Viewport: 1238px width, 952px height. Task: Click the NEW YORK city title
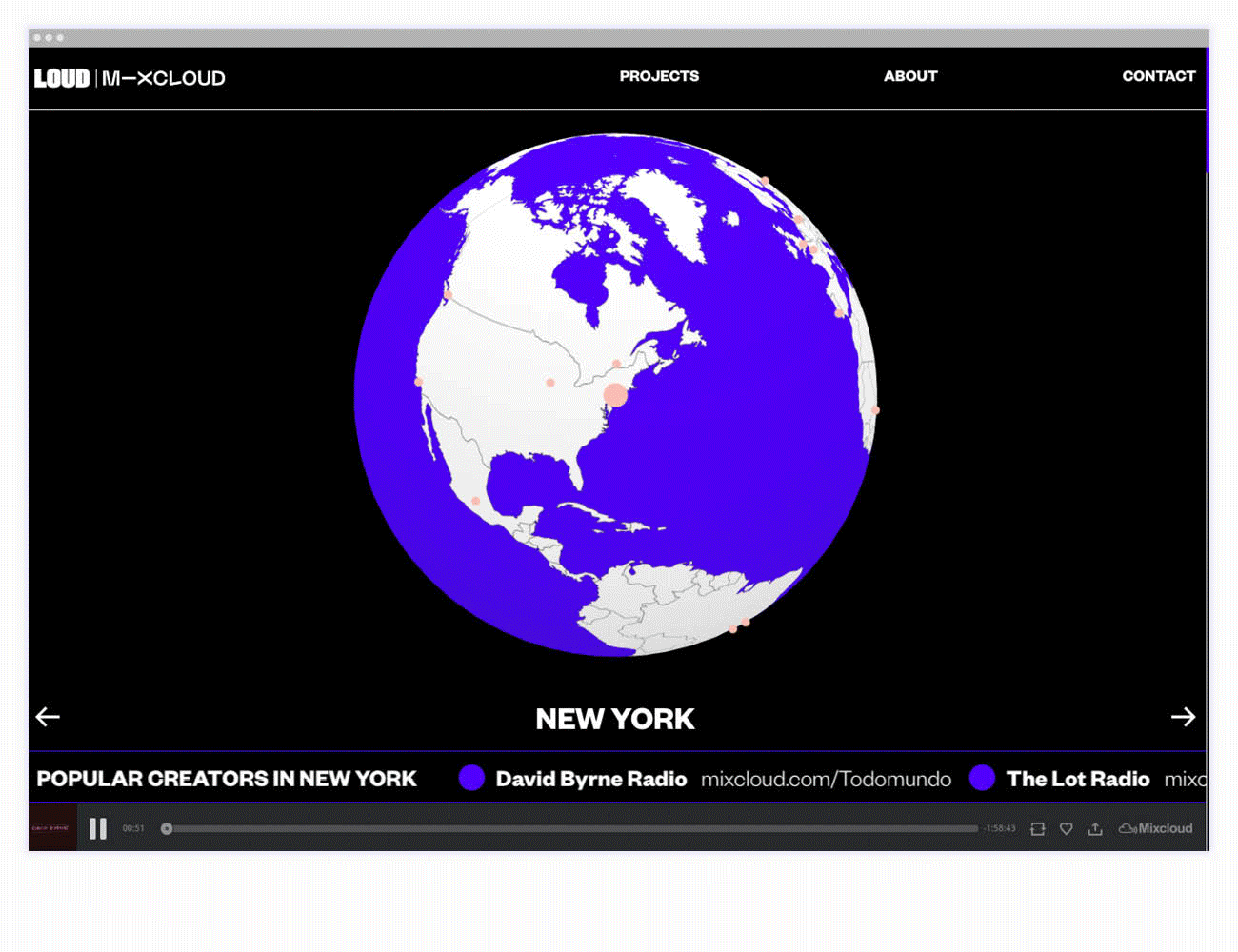pyautogui.click(x=615, y=719)
